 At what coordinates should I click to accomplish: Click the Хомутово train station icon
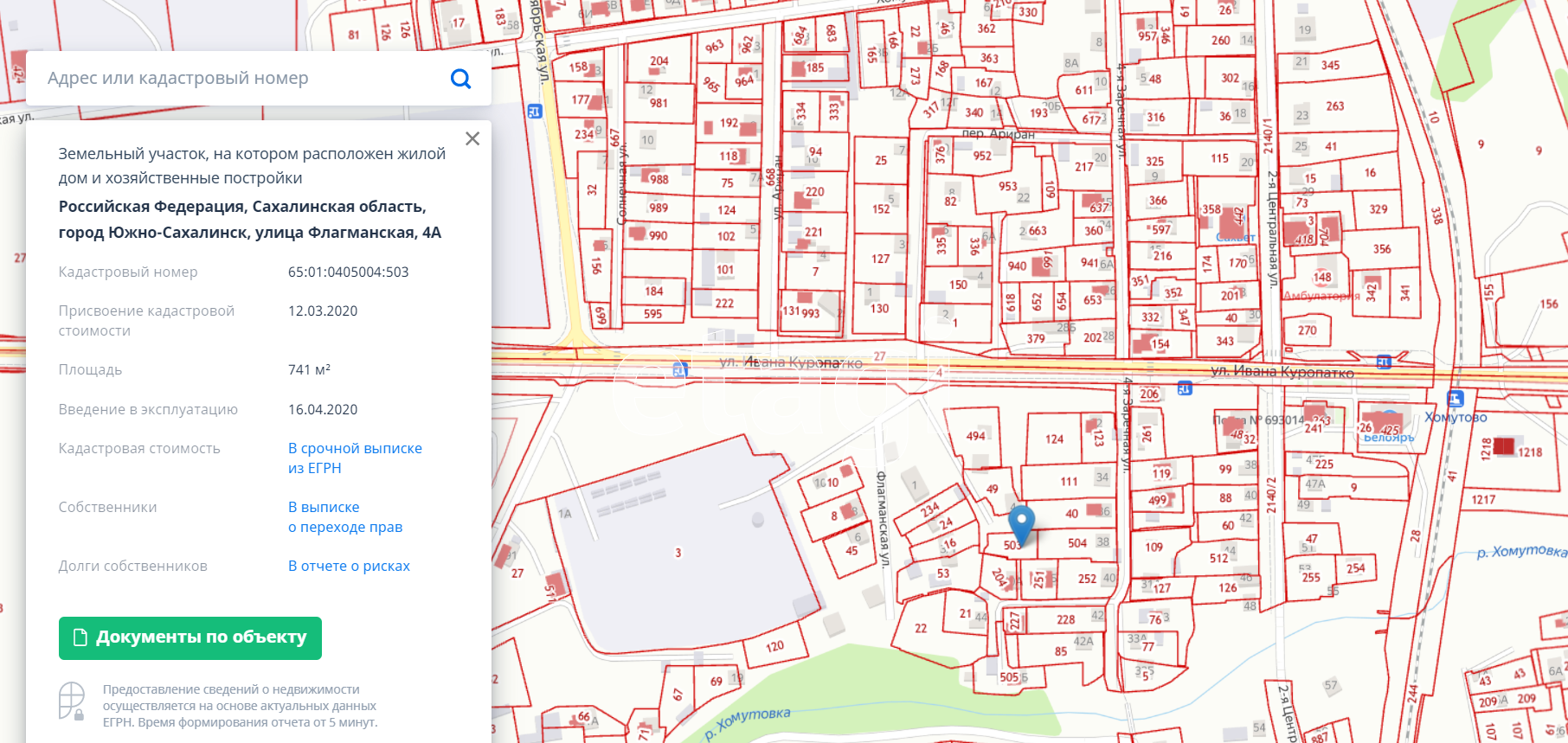tap(1455, 399)
